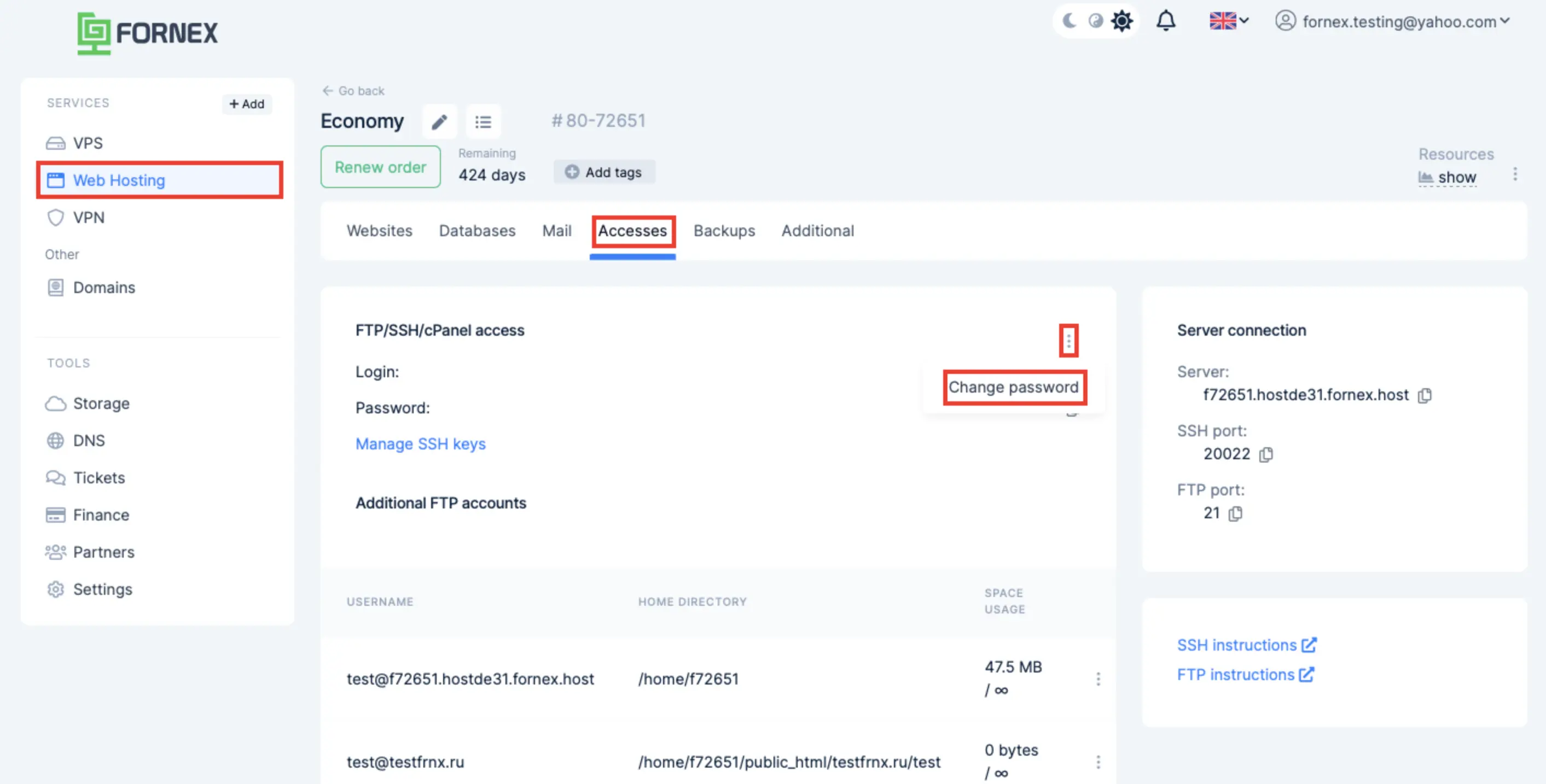The height and width of the screenshot is (784, 1546).
Task: Click the Fornex logo
Action: 147,33
